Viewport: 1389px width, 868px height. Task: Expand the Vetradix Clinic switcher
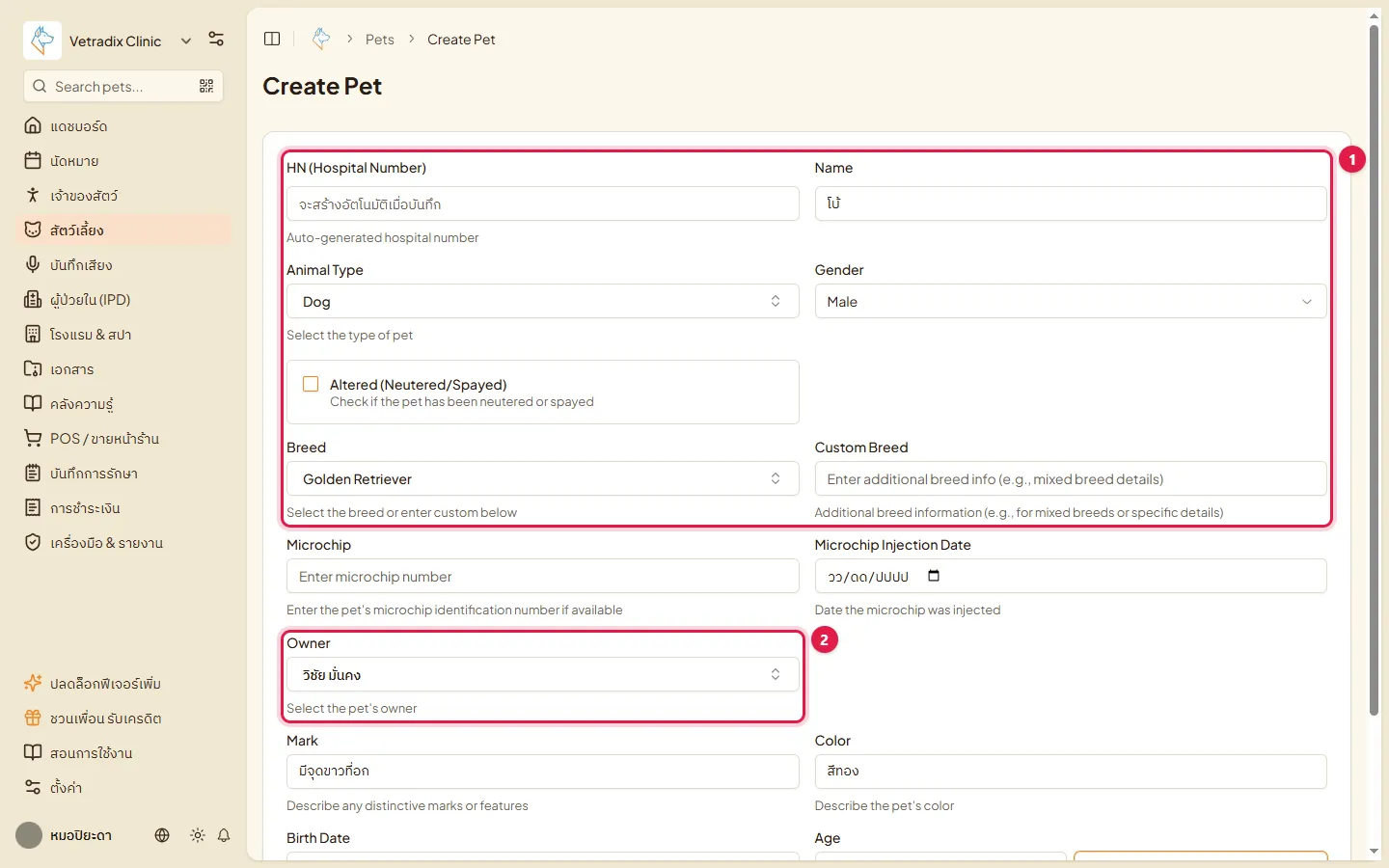(186, 41)
